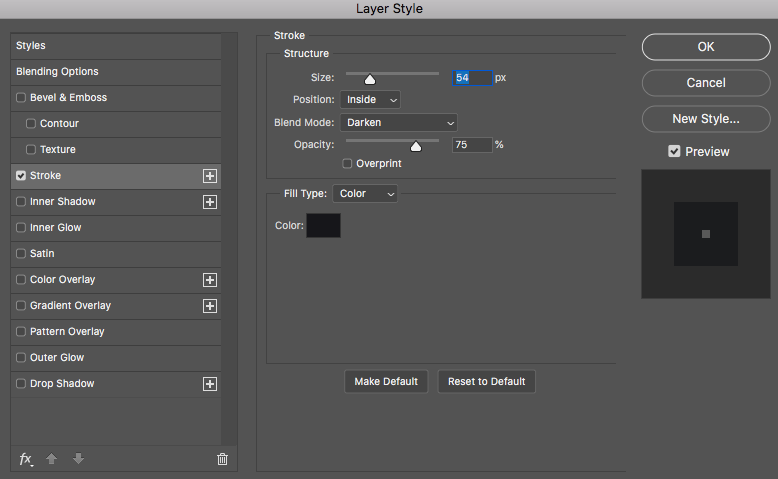The height and width of the screenshot is (479, 778).
Task: Click the New Style... button
Action: pos(706,119)
